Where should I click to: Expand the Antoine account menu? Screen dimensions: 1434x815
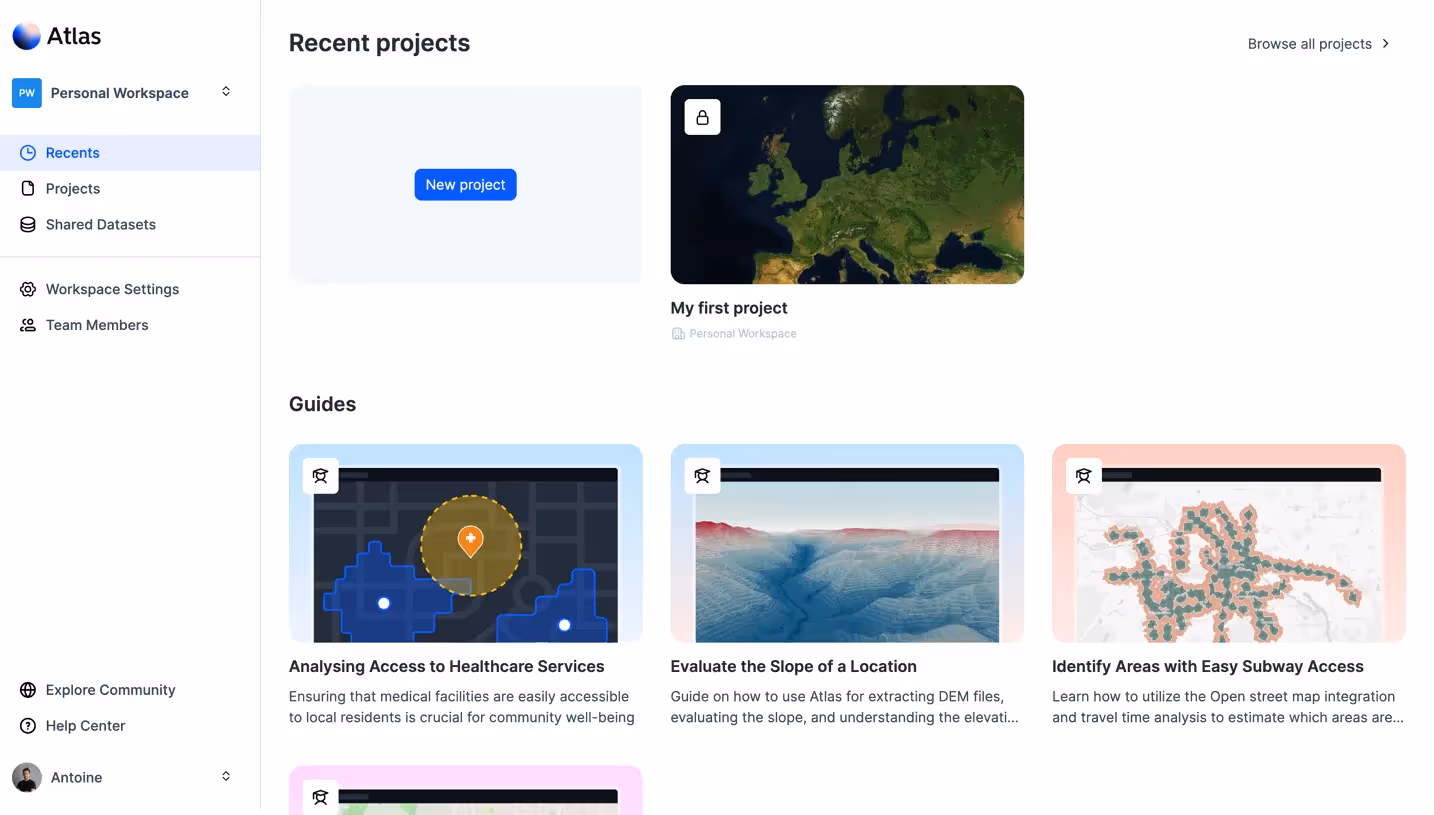(226, 776)
